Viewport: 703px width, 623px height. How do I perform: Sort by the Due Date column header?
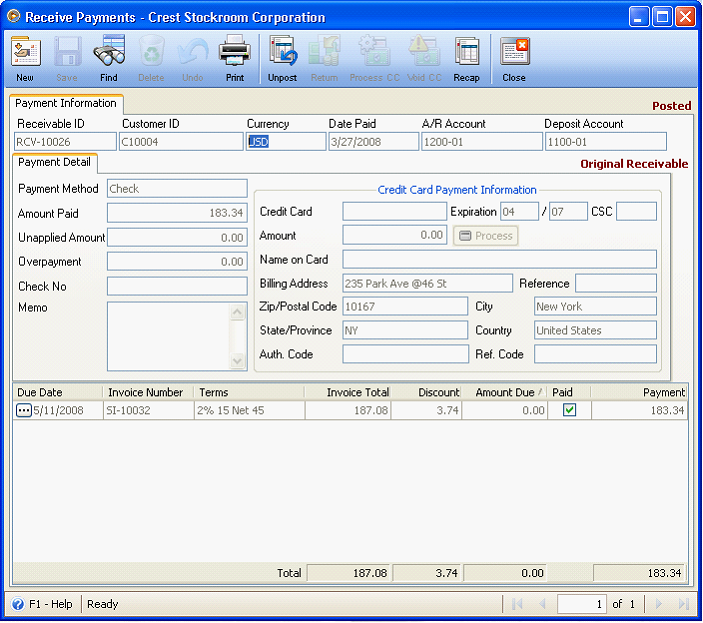click(x=58, y=392)
